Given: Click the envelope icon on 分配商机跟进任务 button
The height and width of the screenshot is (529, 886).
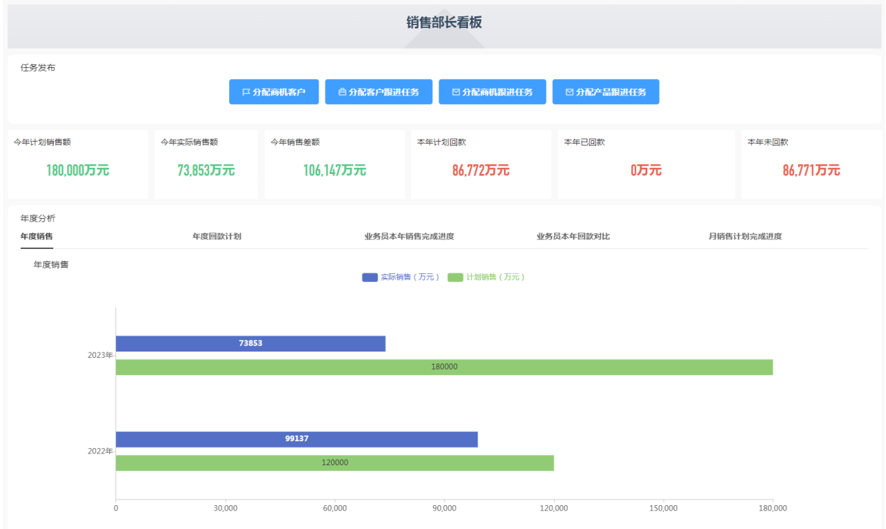Looking at the screenshot, I should [456, 92].
